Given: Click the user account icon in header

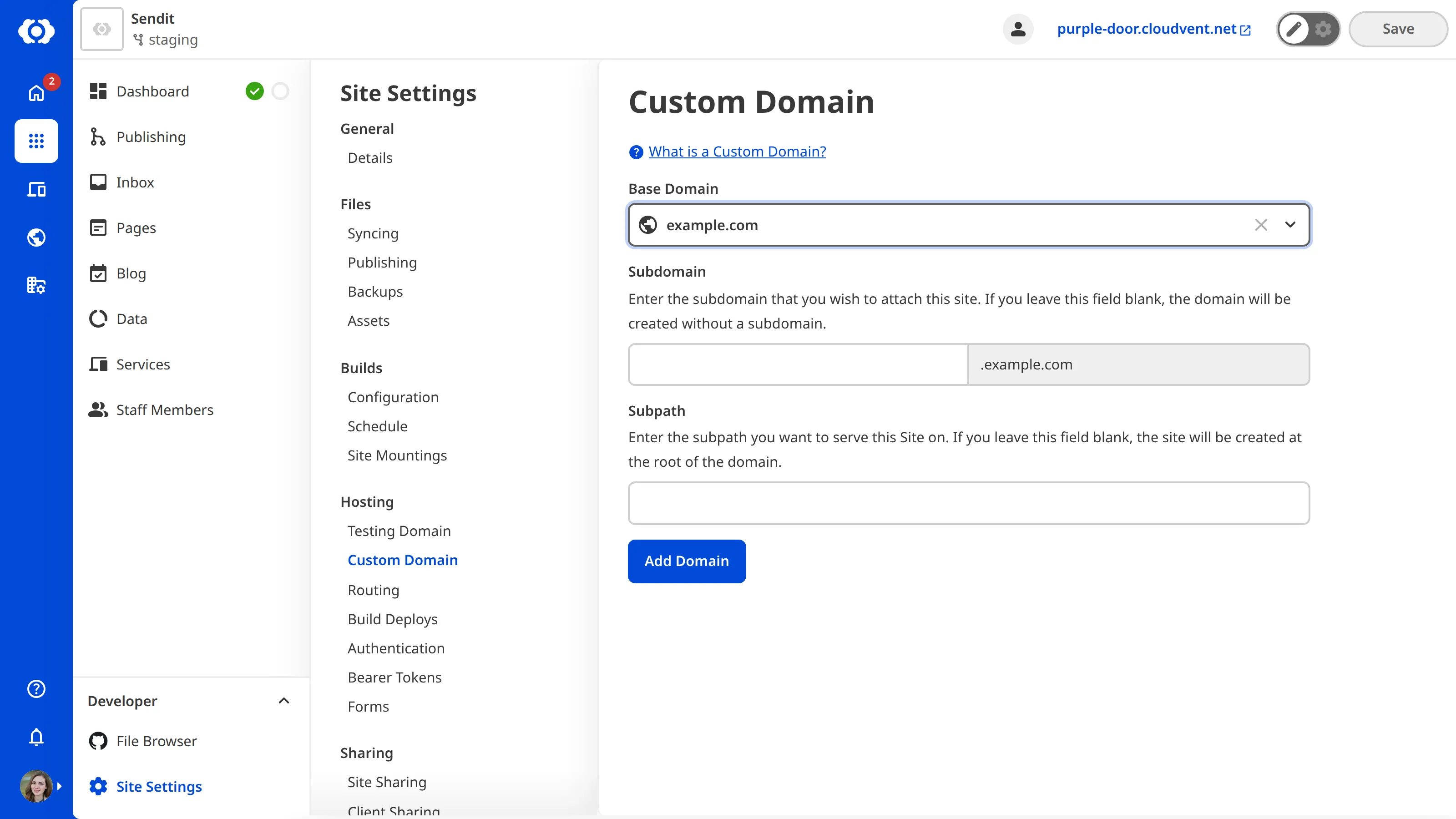Looking at the screenshot, I should [x=1018, y=29].
